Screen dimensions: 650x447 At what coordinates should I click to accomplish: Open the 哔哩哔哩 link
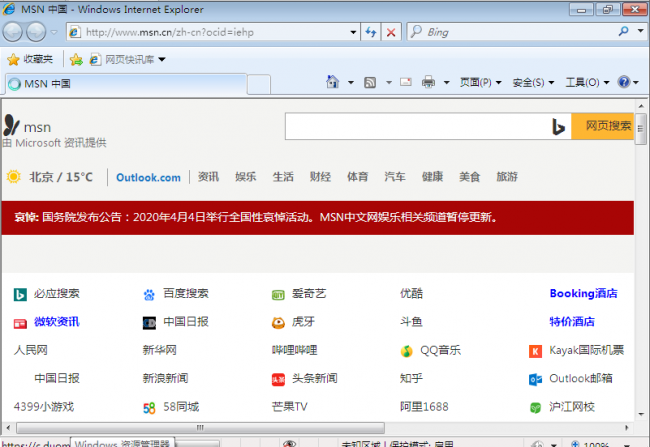294,350
